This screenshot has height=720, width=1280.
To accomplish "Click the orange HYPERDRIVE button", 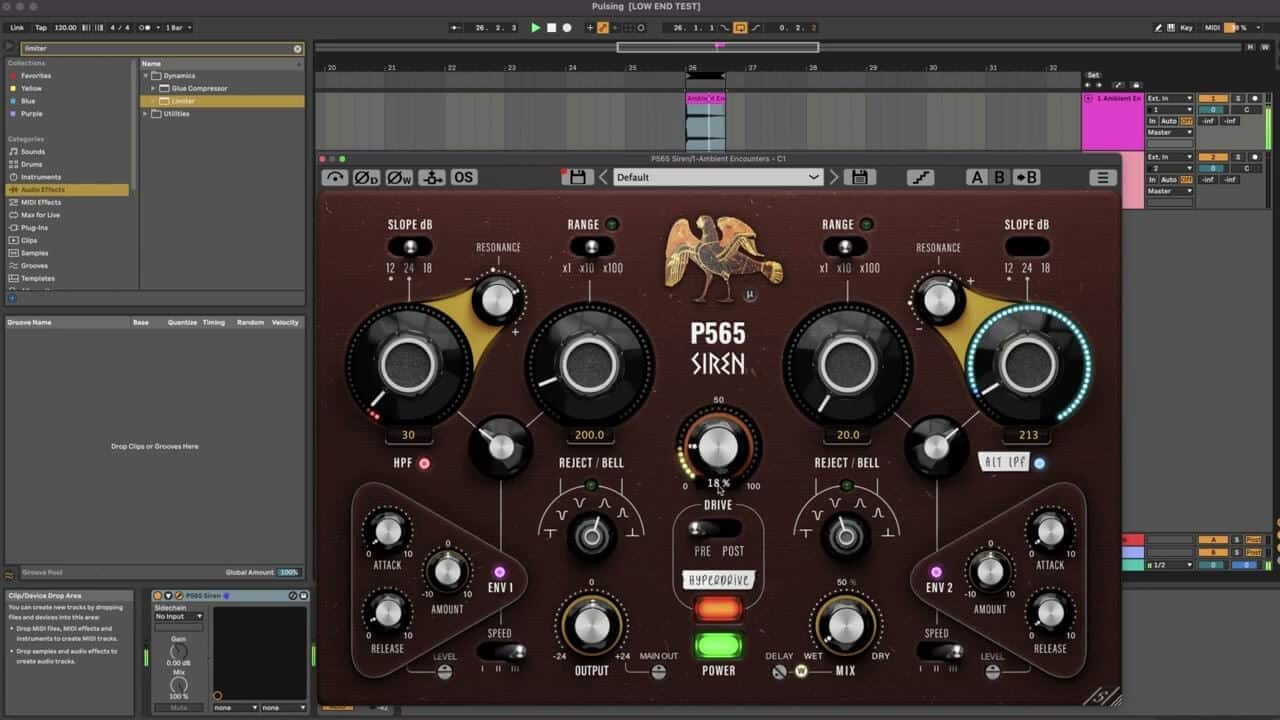I will click(x=718, y=609).
